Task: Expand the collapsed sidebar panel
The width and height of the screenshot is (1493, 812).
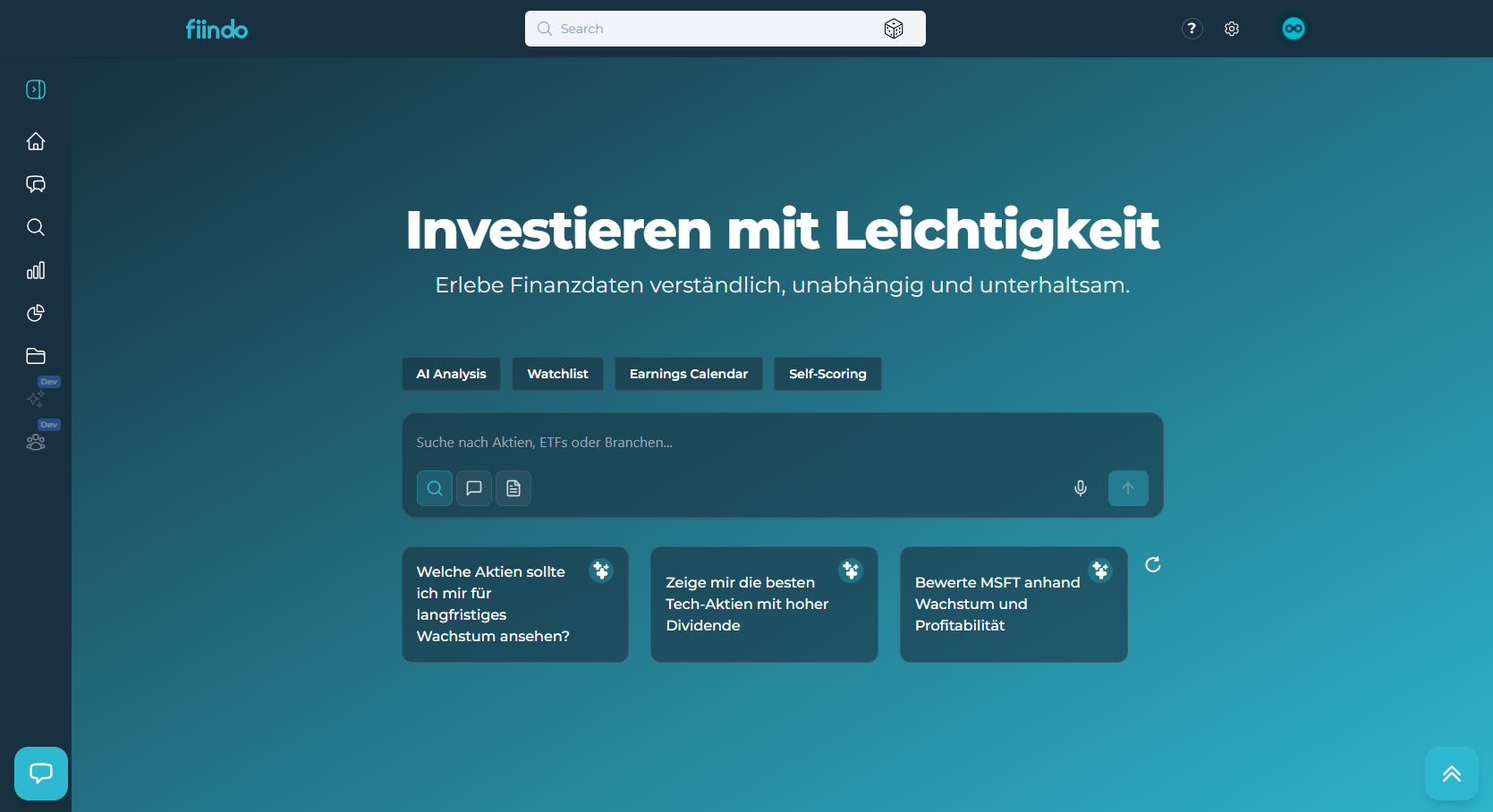Action: click(x=36, y=89)
